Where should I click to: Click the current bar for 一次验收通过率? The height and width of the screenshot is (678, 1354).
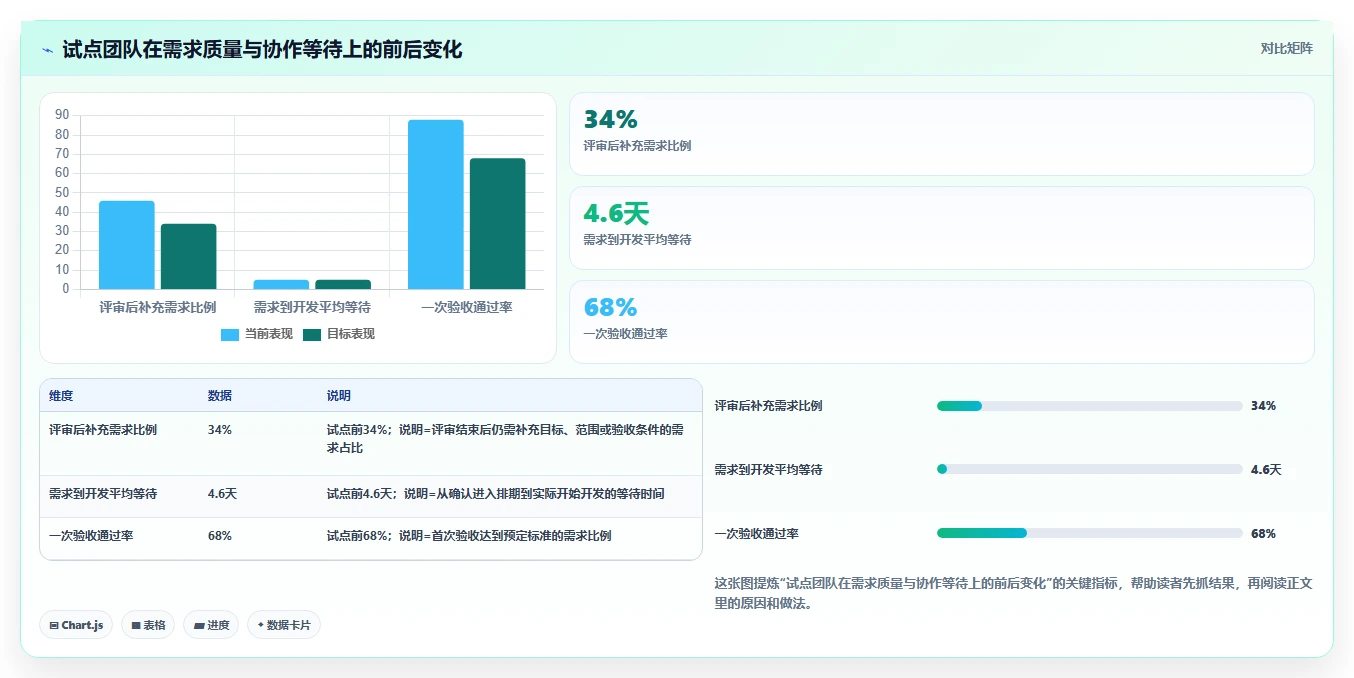436,205
